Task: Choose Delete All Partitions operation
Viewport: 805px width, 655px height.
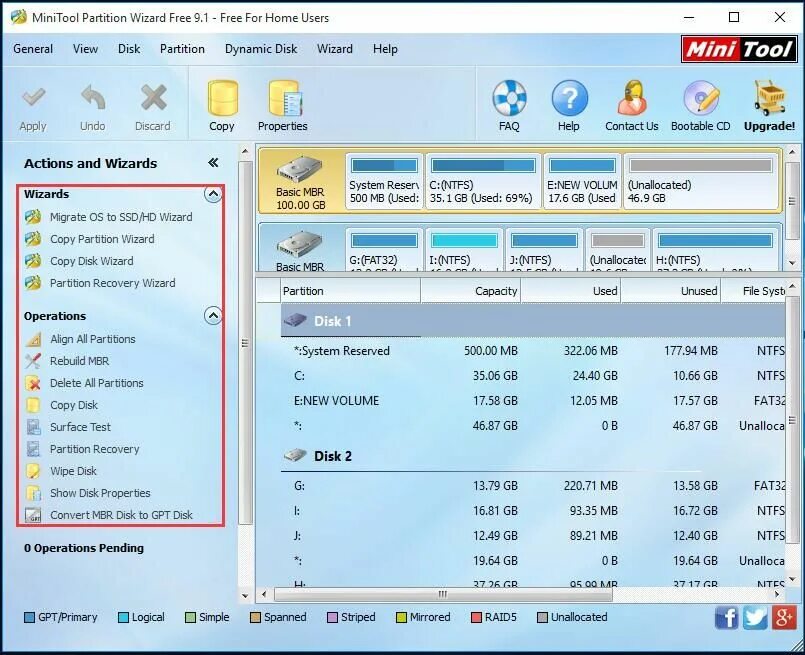Action: (x=97, y=383)
